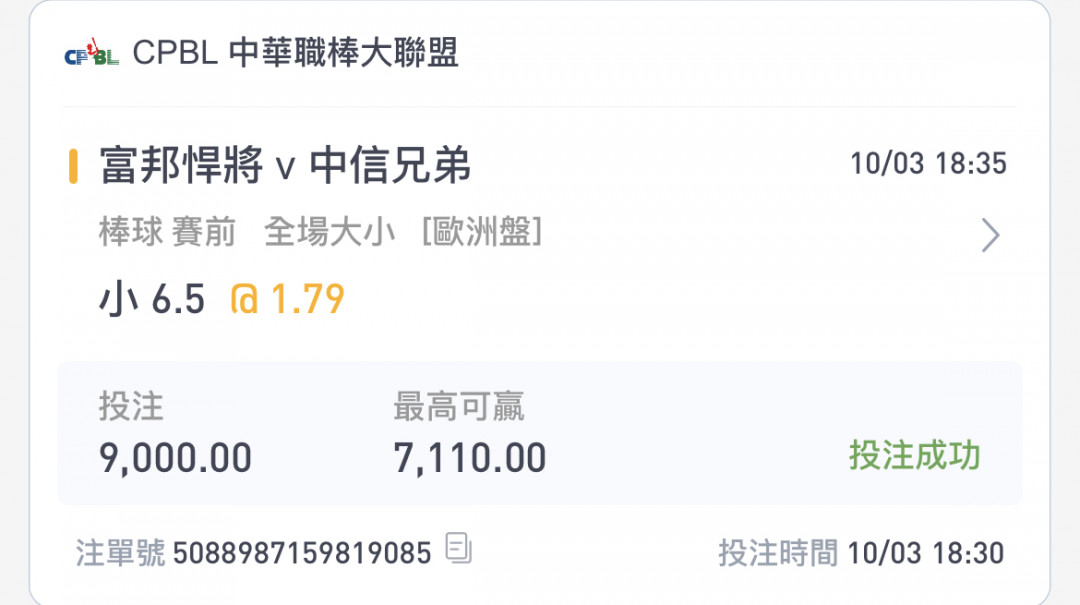Select the 小 6.5 bet selection
1080x605 pixels.
point(152,299)
